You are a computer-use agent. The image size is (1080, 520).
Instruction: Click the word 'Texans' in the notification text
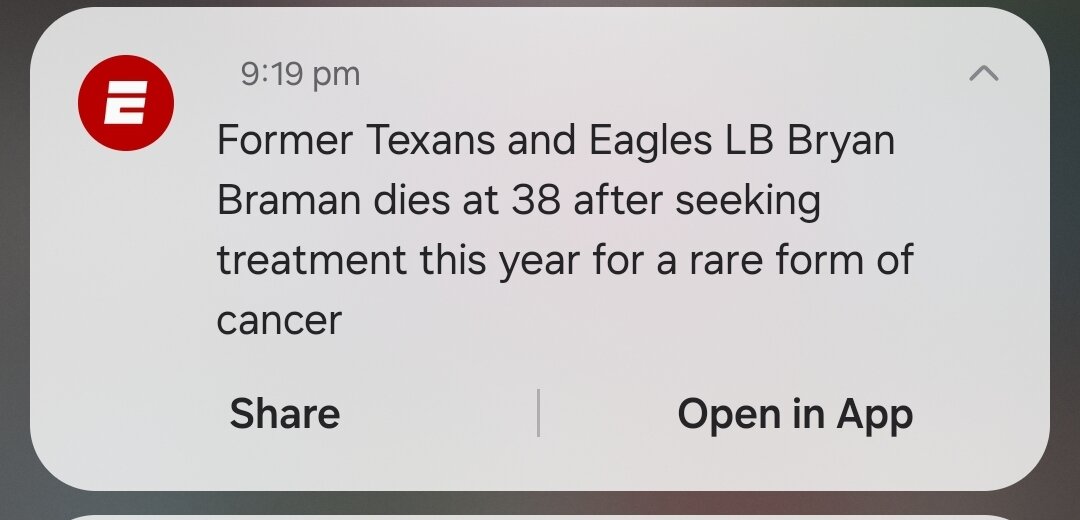coord(430,141)
